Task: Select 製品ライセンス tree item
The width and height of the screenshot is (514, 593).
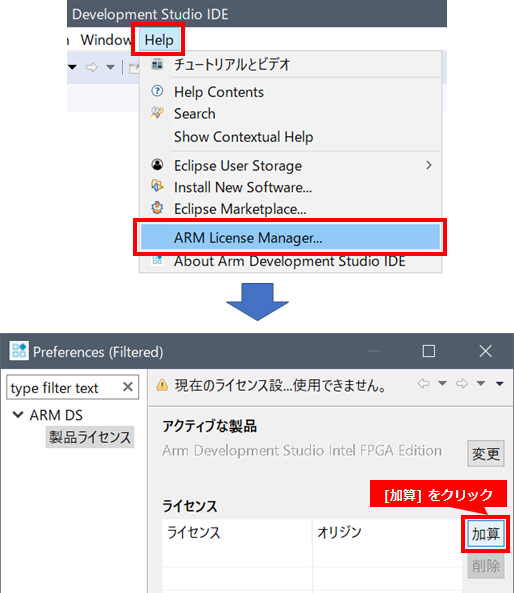Action: (90, 438)
